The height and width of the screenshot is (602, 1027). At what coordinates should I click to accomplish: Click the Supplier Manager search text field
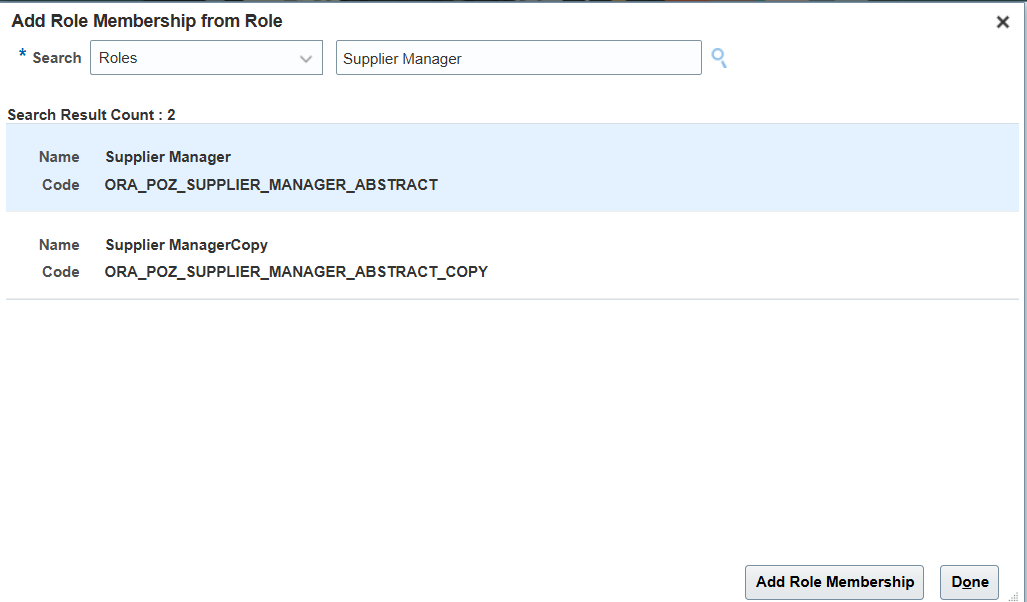[518, 58]
